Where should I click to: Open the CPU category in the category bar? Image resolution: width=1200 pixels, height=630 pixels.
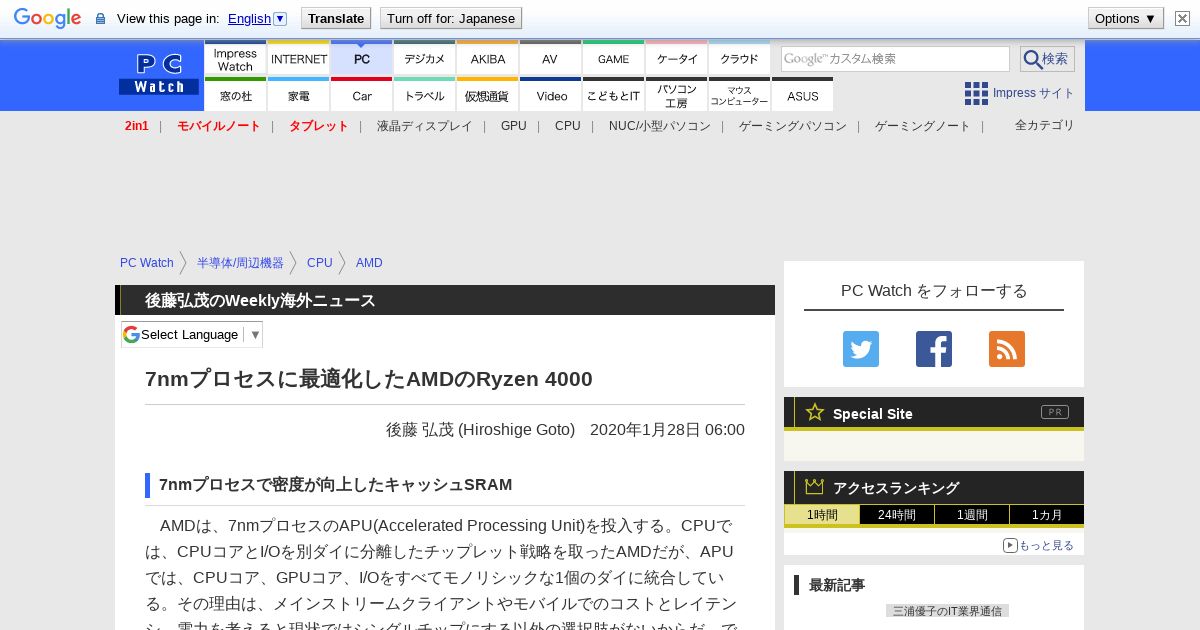568,126
